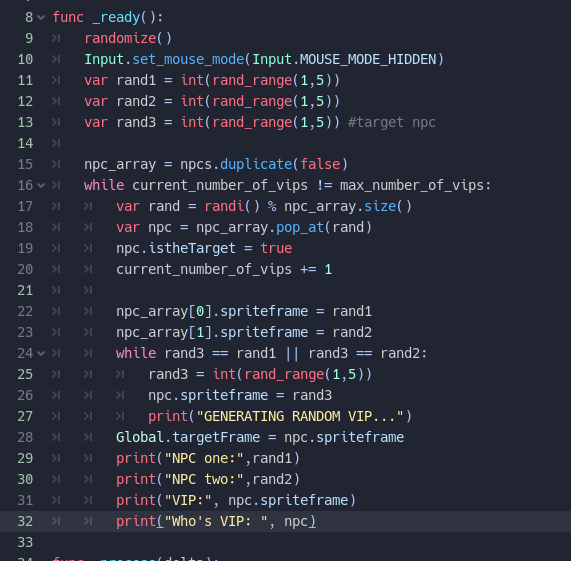The height and width of the screenshot is (561, 571).
Task: Click the set_mouse_mode method name
Action: point(188,59)
